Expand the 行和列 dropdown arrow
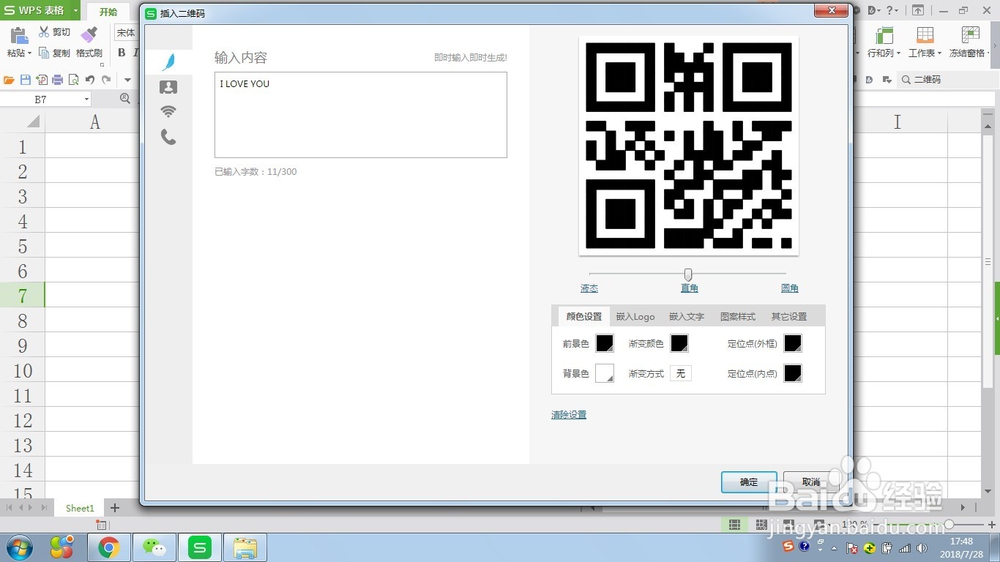Viewport: 1000px width, 562px height. (899, 54)
